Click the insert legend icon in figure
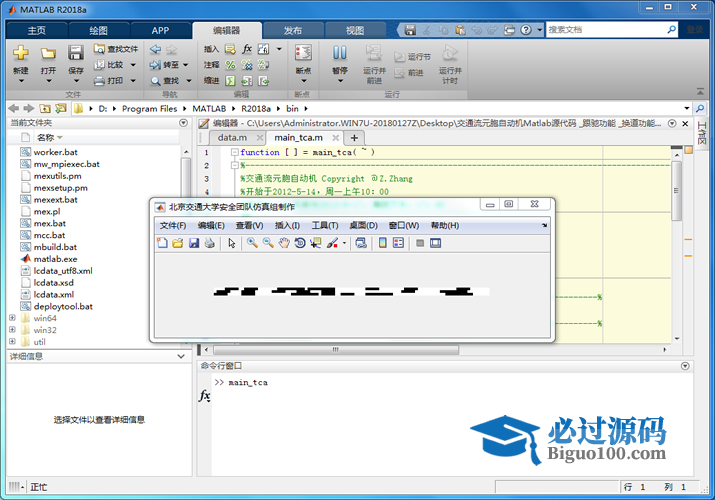This screenshot has width=715, height=500. point(399,243)
